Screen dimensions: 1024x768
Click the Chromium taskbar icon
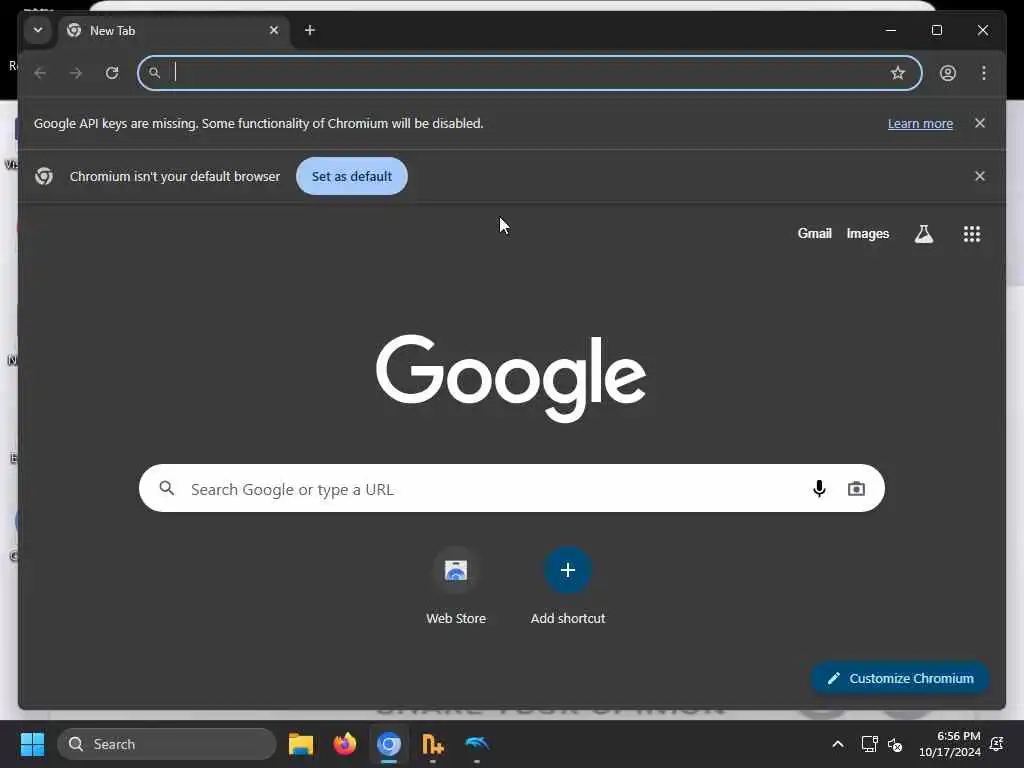pyautogui.click(x=389, y=744)
